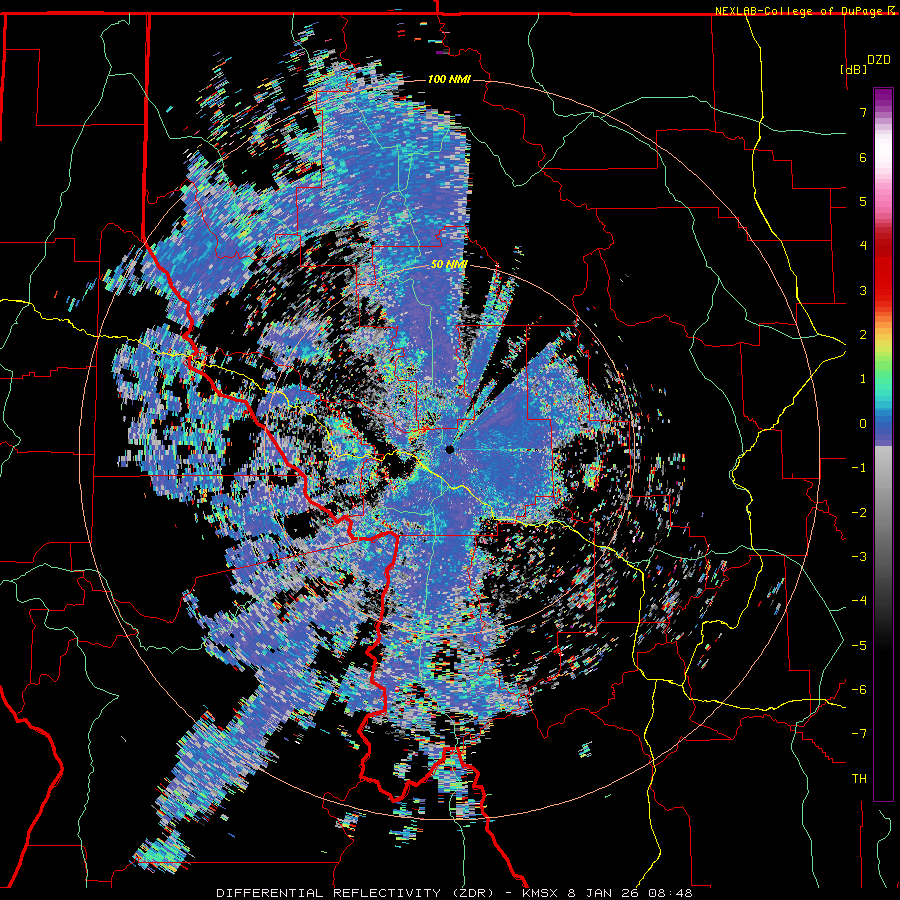
Task: Click the -7 tick label on color scale
Action: pyautogui.click(x=859, y=734)
